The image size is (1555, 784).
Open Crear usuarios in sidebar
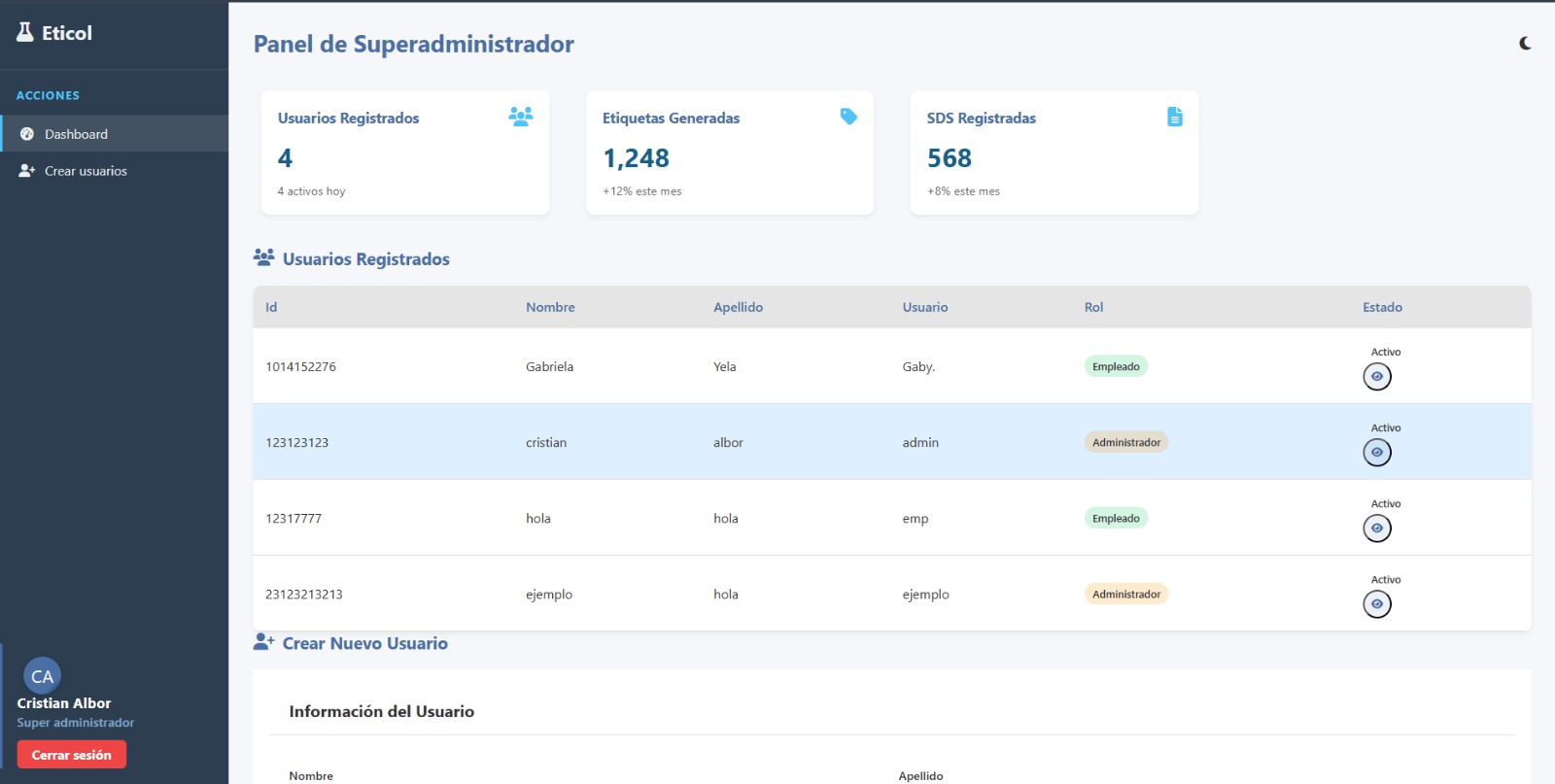(86, 171)
